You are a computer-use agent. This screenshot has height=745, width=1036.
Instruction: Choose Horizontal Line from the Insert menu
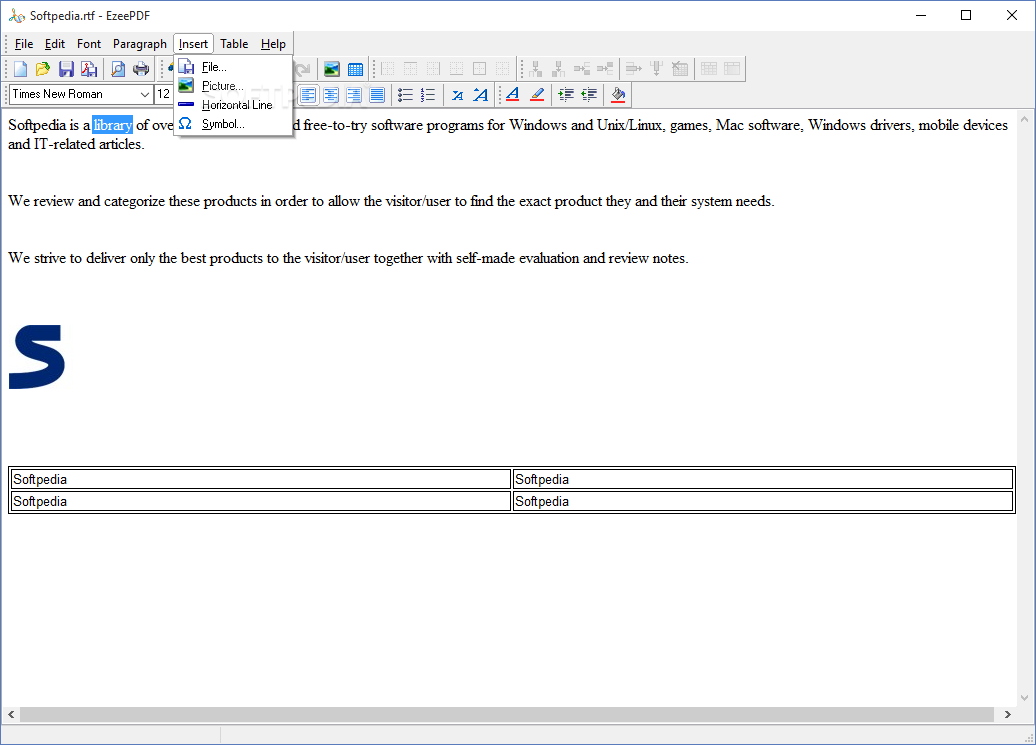[x=233, y=105]
